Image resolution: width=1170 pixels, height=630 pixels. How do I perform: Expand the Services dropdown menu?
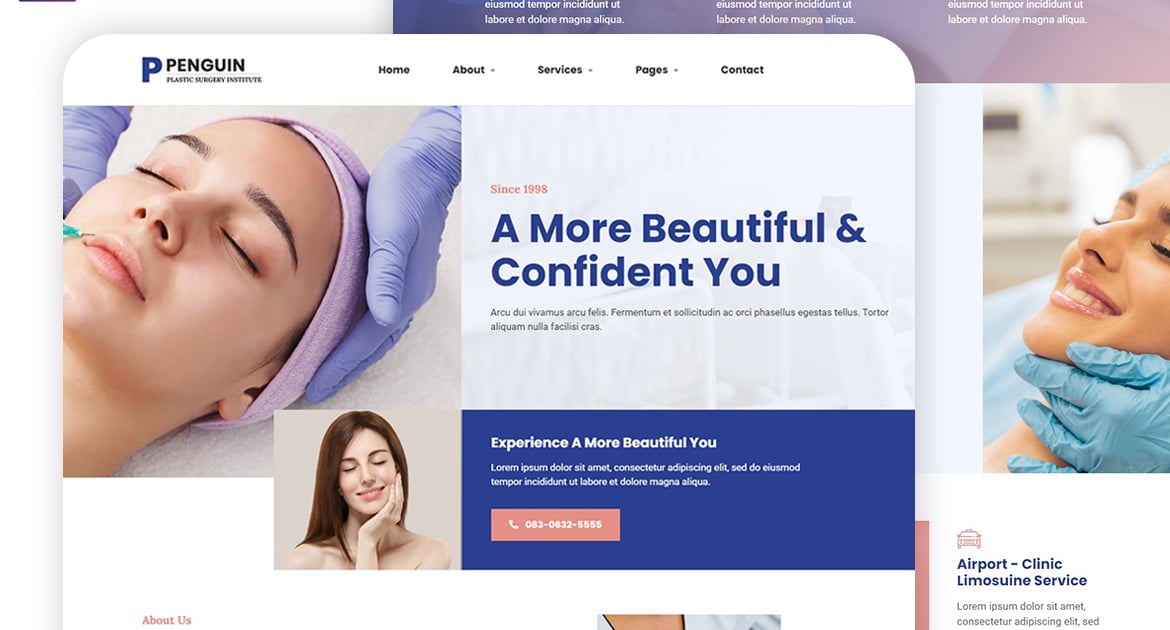click(x=565, y=69)
